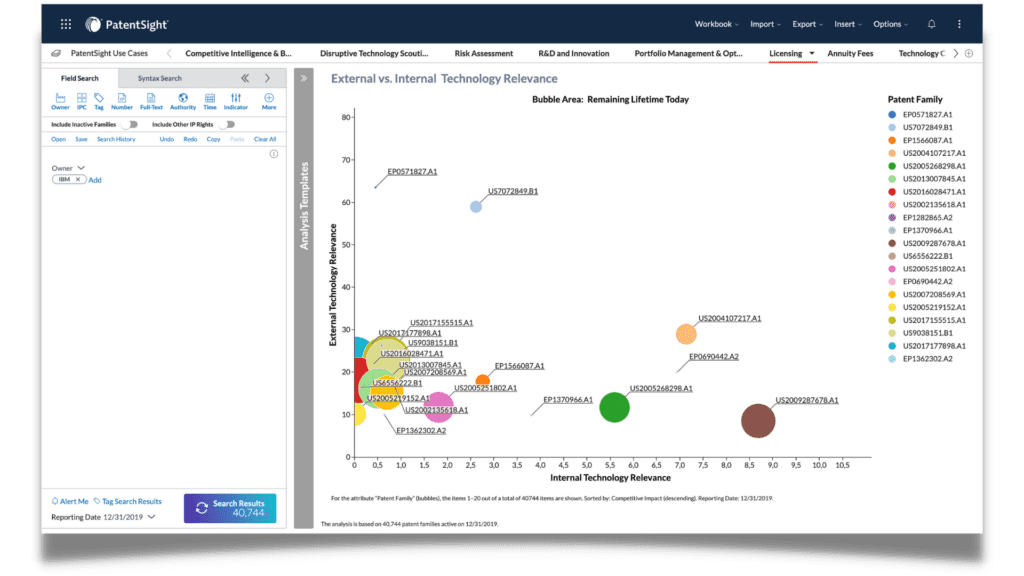
Task: Open the info icon in search area
Action: coord(274,154)
